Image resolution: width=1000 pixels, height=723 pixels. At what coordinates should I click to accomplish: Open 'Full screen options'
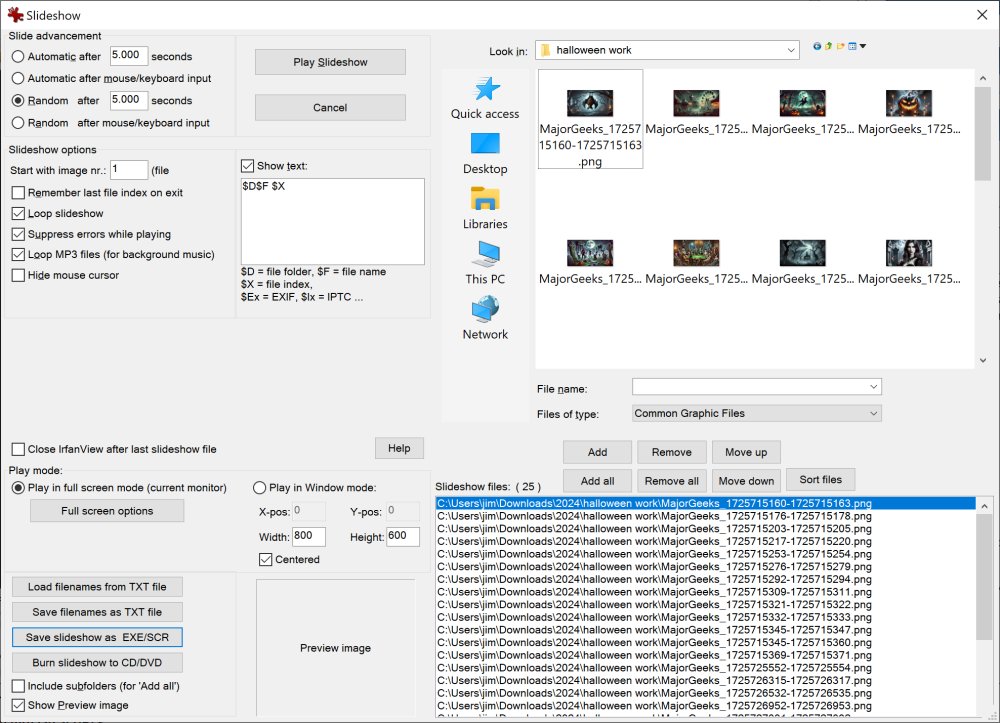107,511
